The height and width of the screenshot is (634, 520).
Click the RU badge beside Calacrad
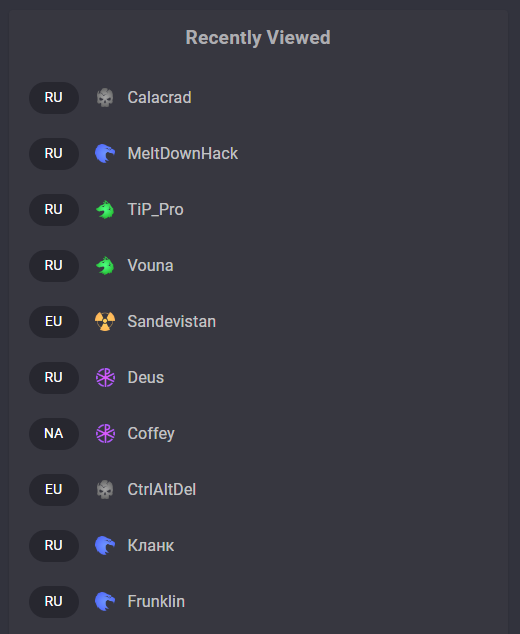tap(54, 98)
